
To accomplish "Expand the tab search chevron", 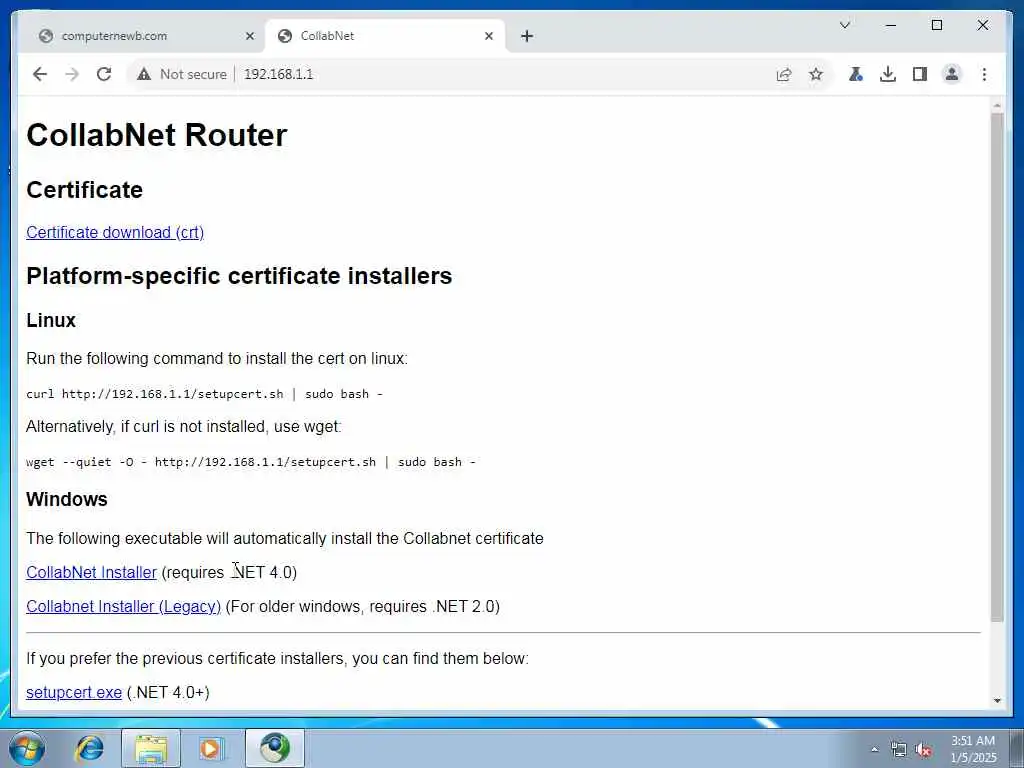I will coord(844,25).
